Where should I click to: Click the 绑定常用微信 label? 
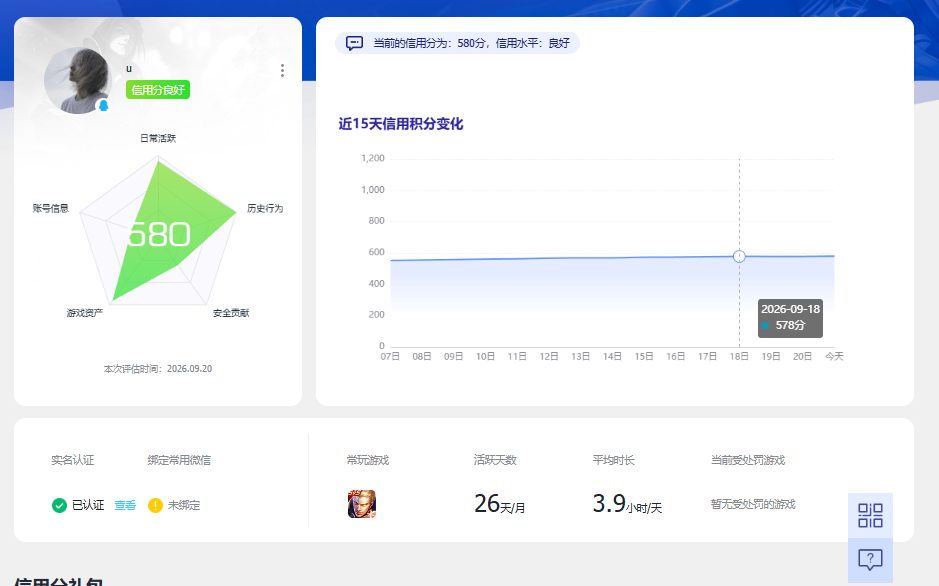[179, 460]
